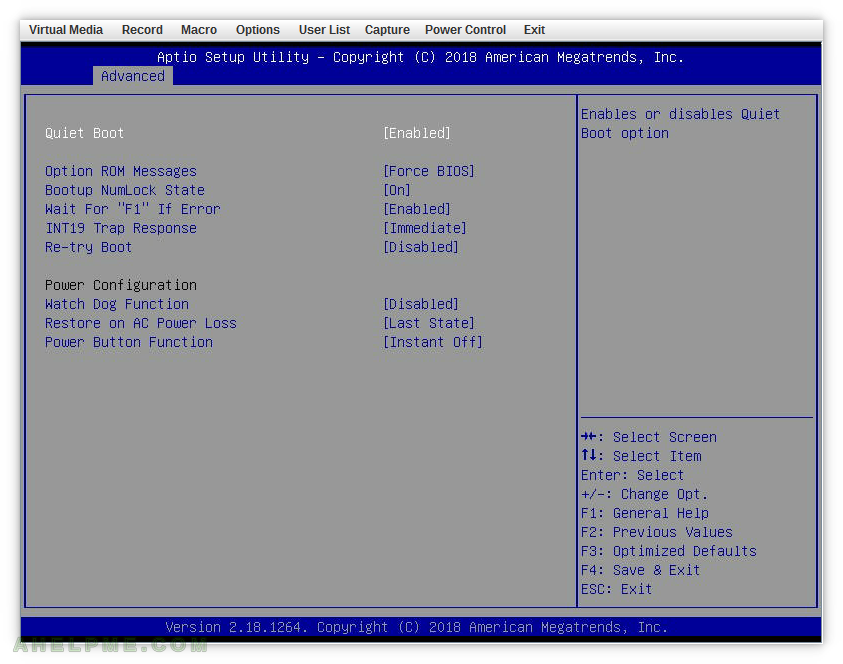Click the Power Configuration heading

coord(120,285)
